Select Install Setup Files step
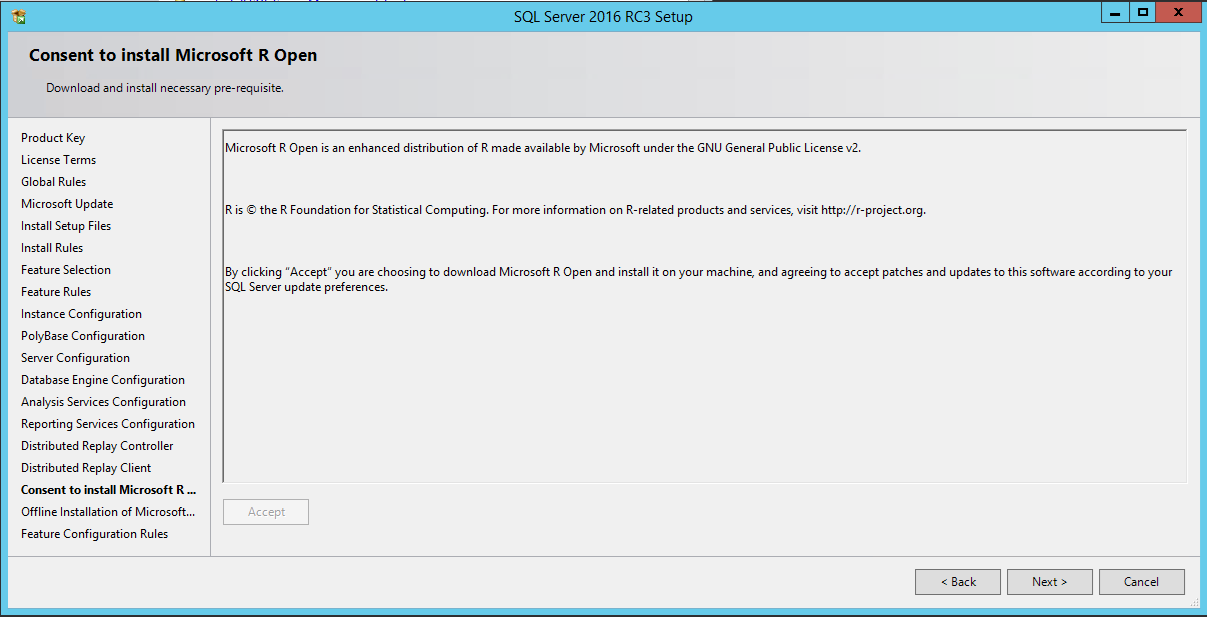The image size is (1207, 617). pyautogui.click(x=66, y=226)
